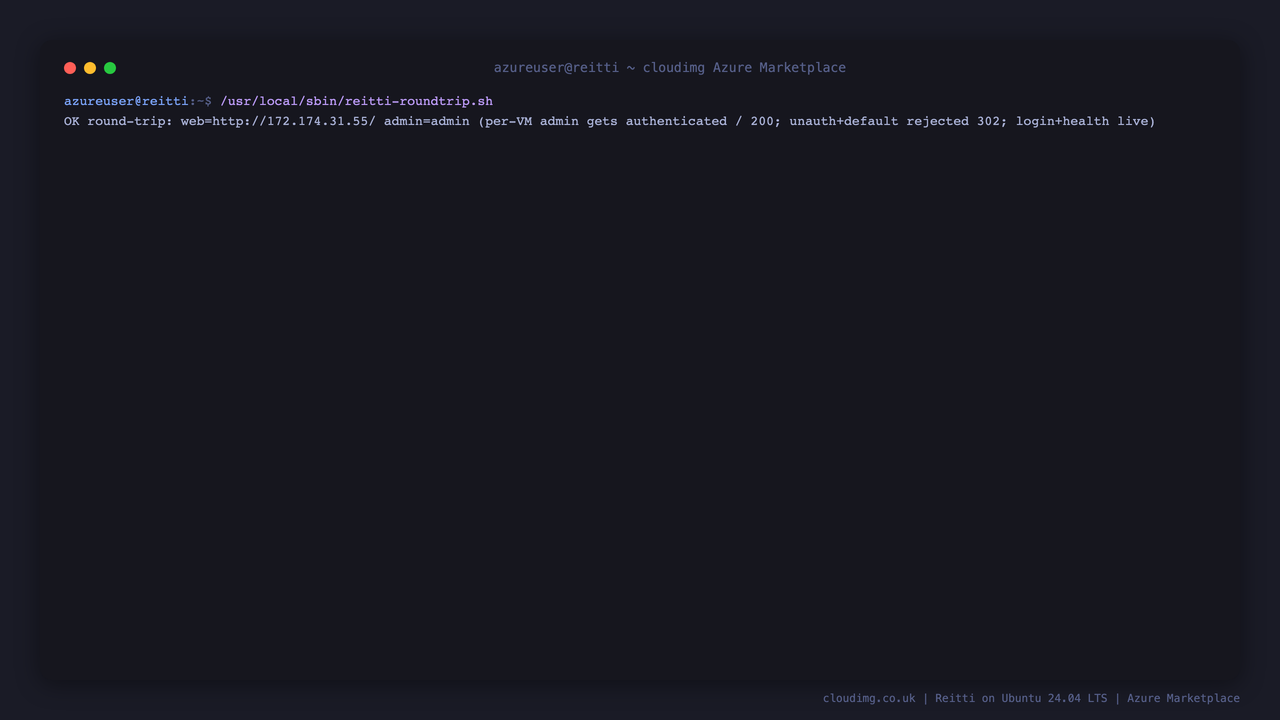This screenshot has height=720, width=1280.
Task: Click the window title 'azureuser@reitti ~ cloudimg Azure Marketplace'
Action: (670, 68)
